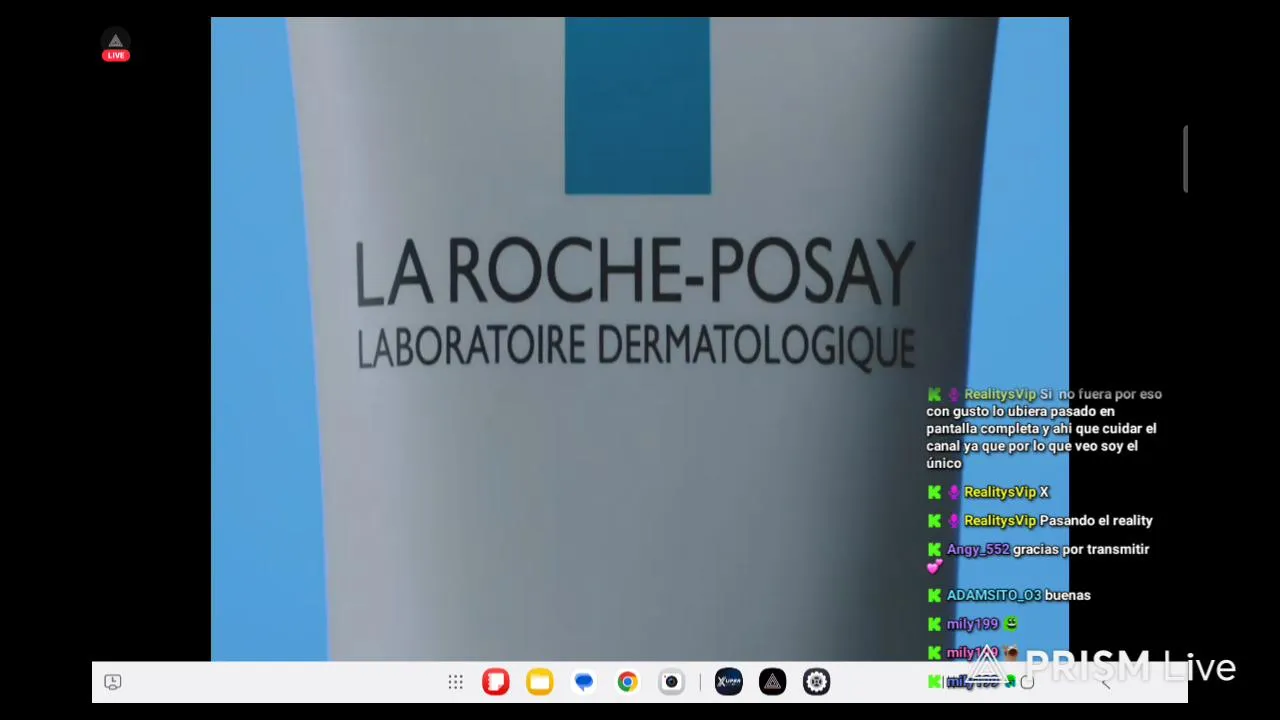Click the 'buenas' chat message

click(1068, 596)
